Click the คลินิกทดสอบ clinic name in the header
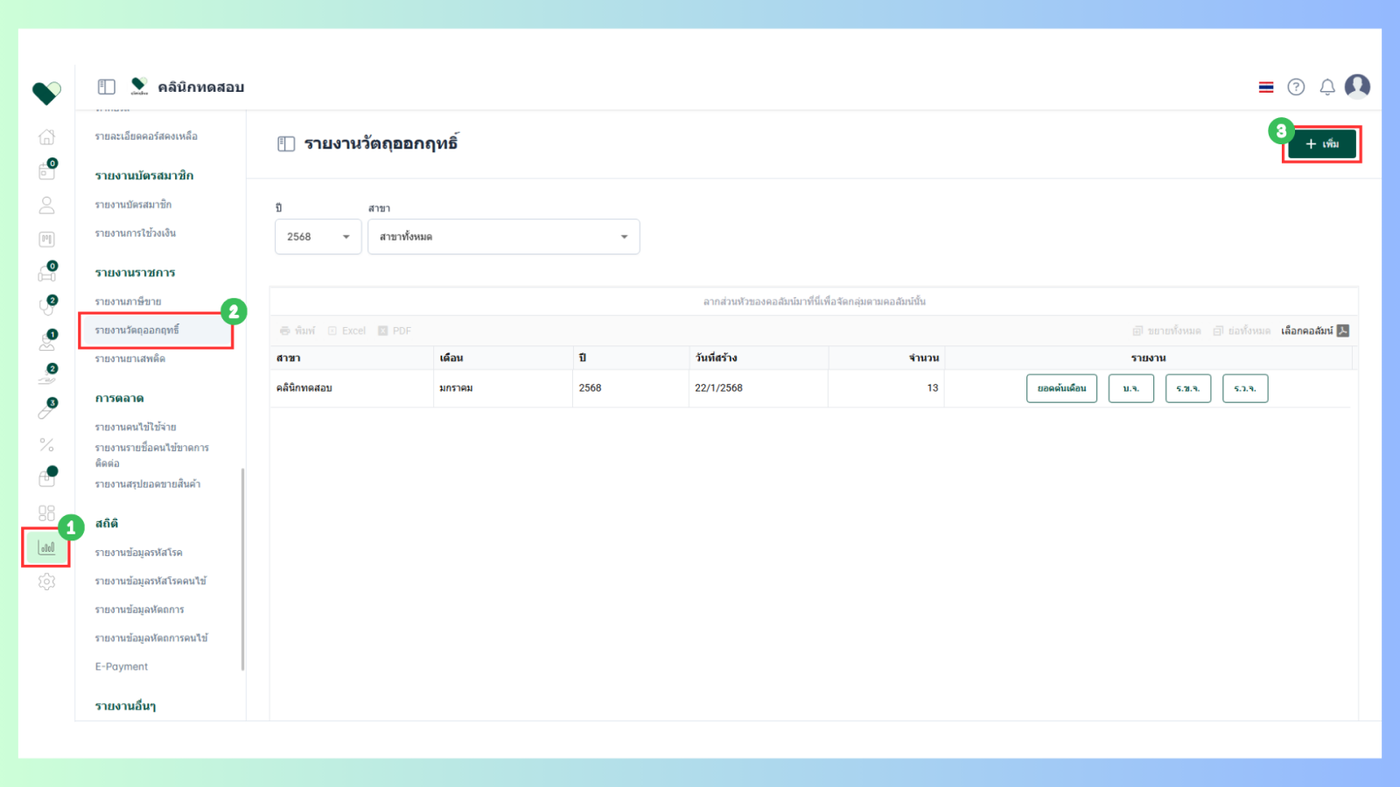Screen dimensions: 1400x787 pyautogui.click(x=200, y=87)
